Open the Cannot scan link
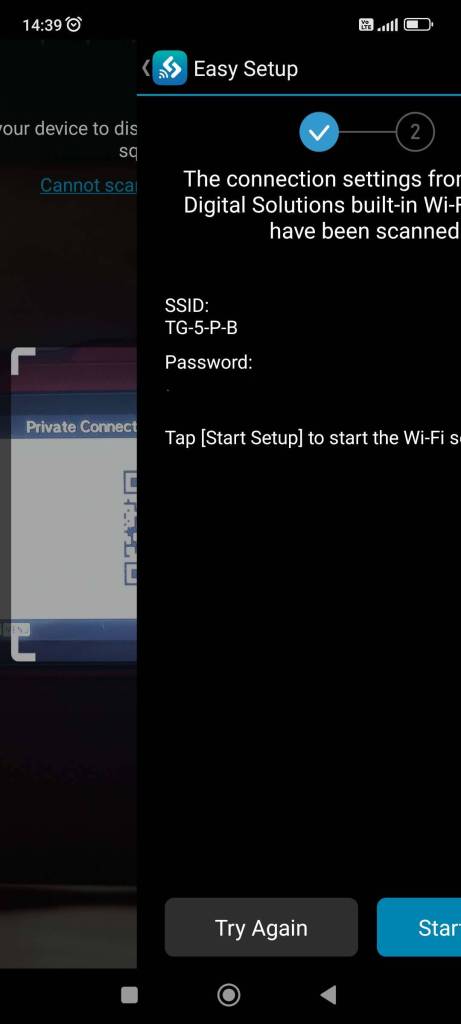 pyautogui.click(x=88, y=185)
